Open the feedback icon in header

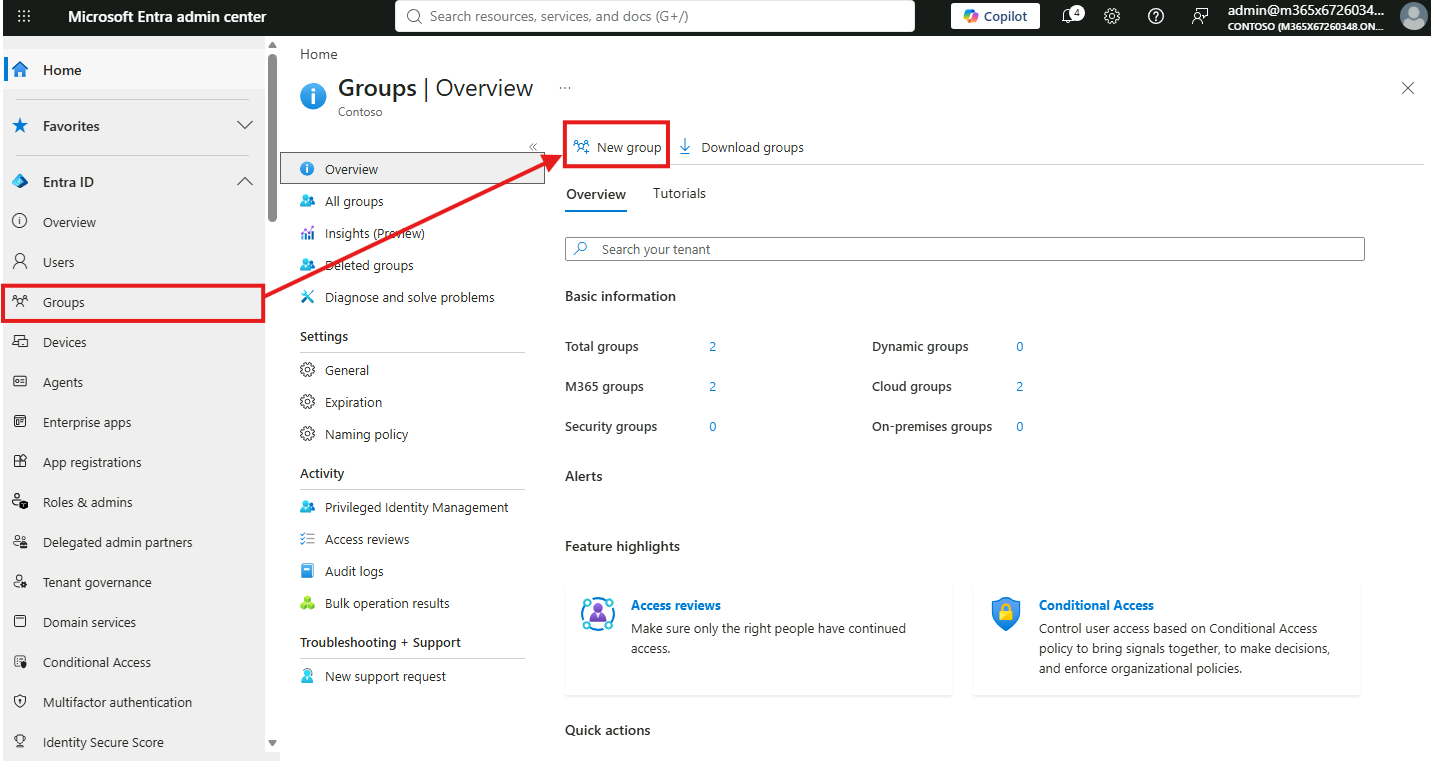(x=1200, y=16)
